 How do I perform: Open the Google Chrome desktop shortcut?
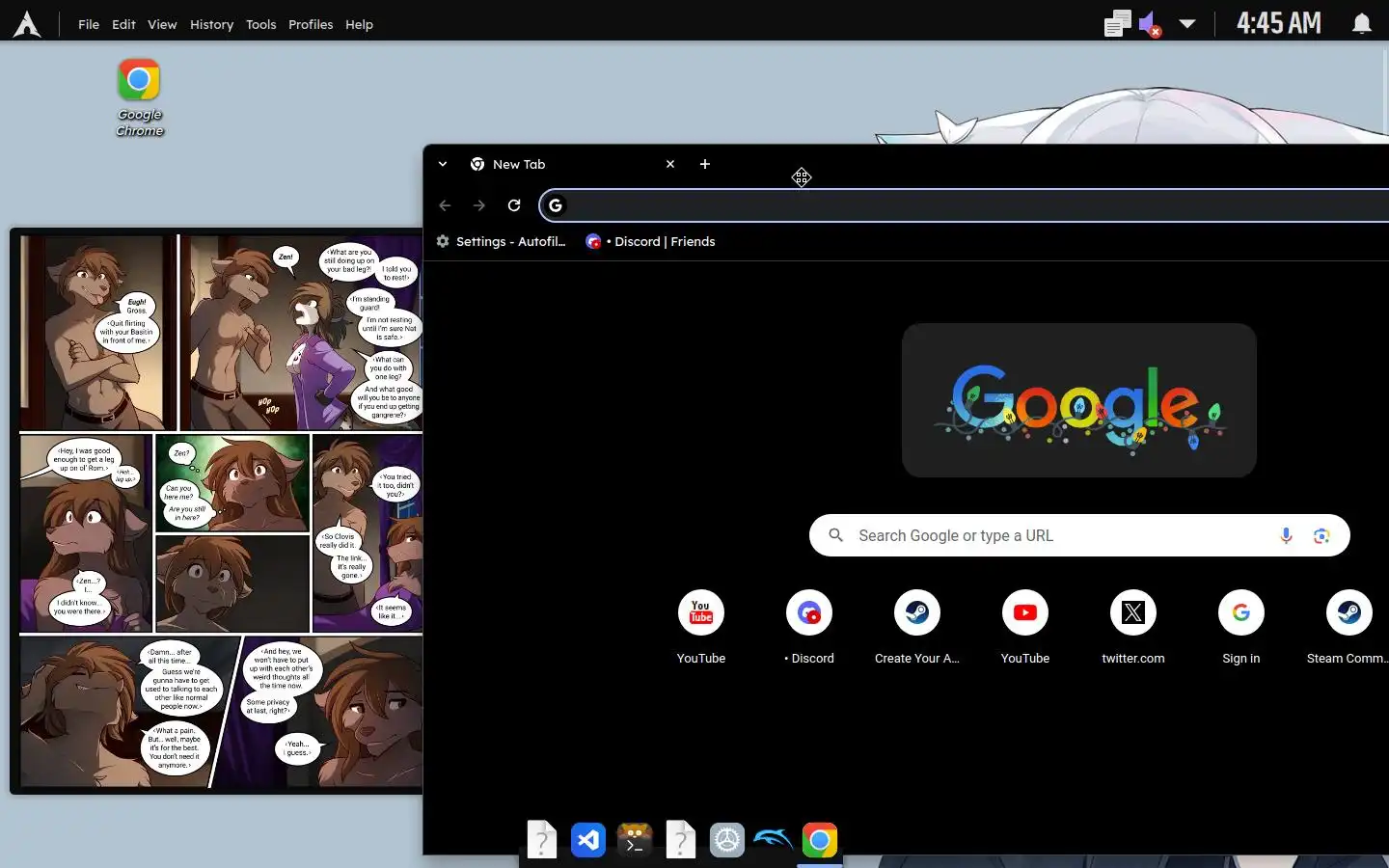[139, 97]
